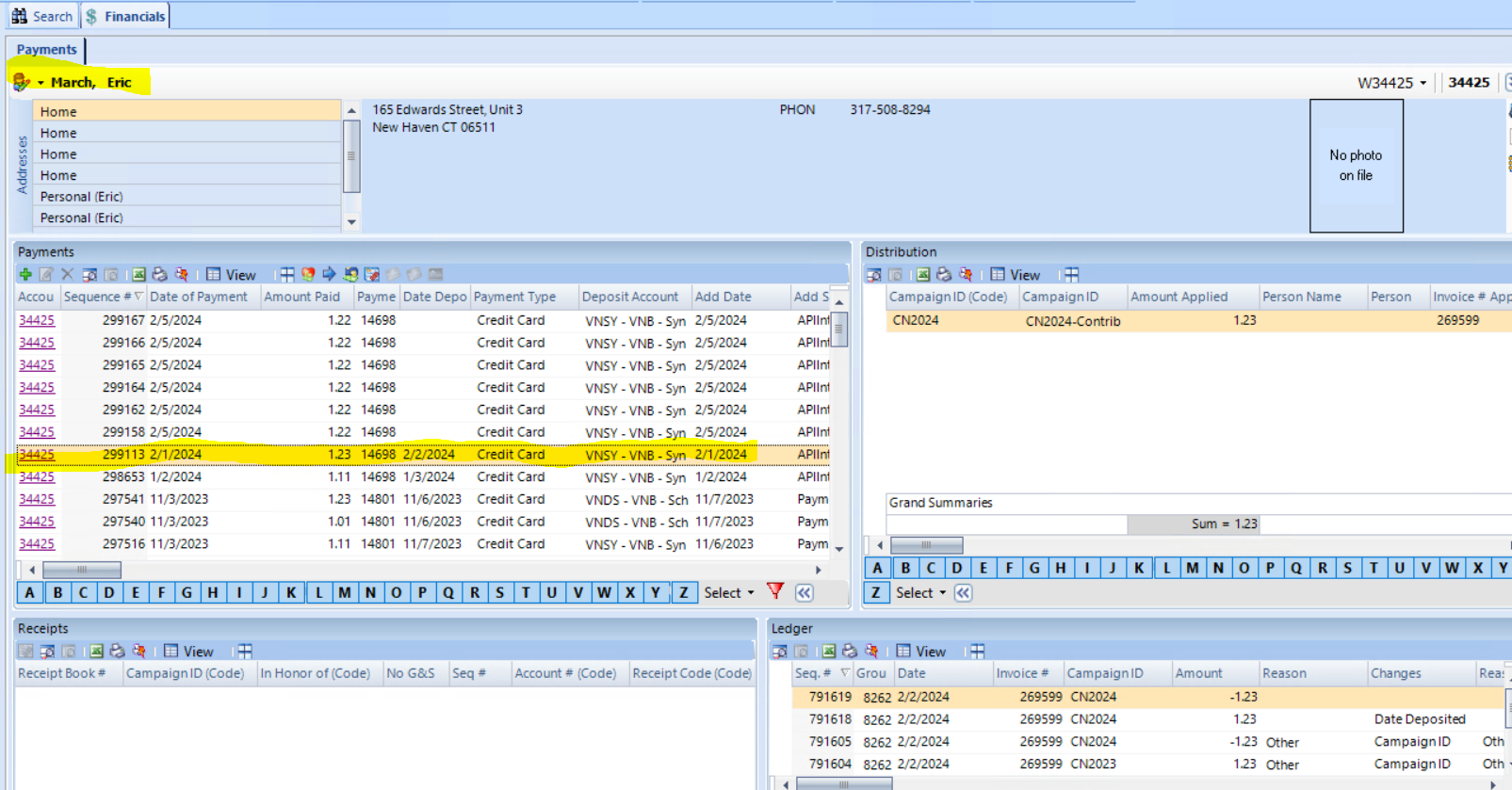Open account link 34425 for sequence 298653

37,476
